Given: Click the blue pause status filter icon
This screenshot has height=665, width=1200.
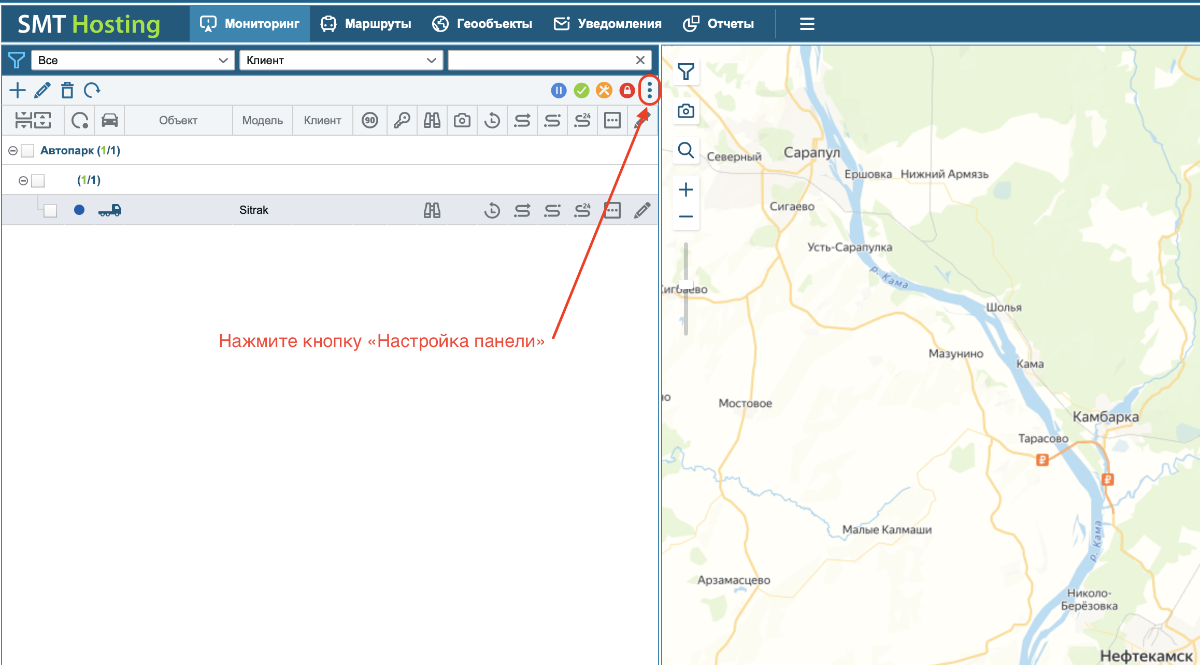Looking at the screenshot, I should tap(559, 91).
